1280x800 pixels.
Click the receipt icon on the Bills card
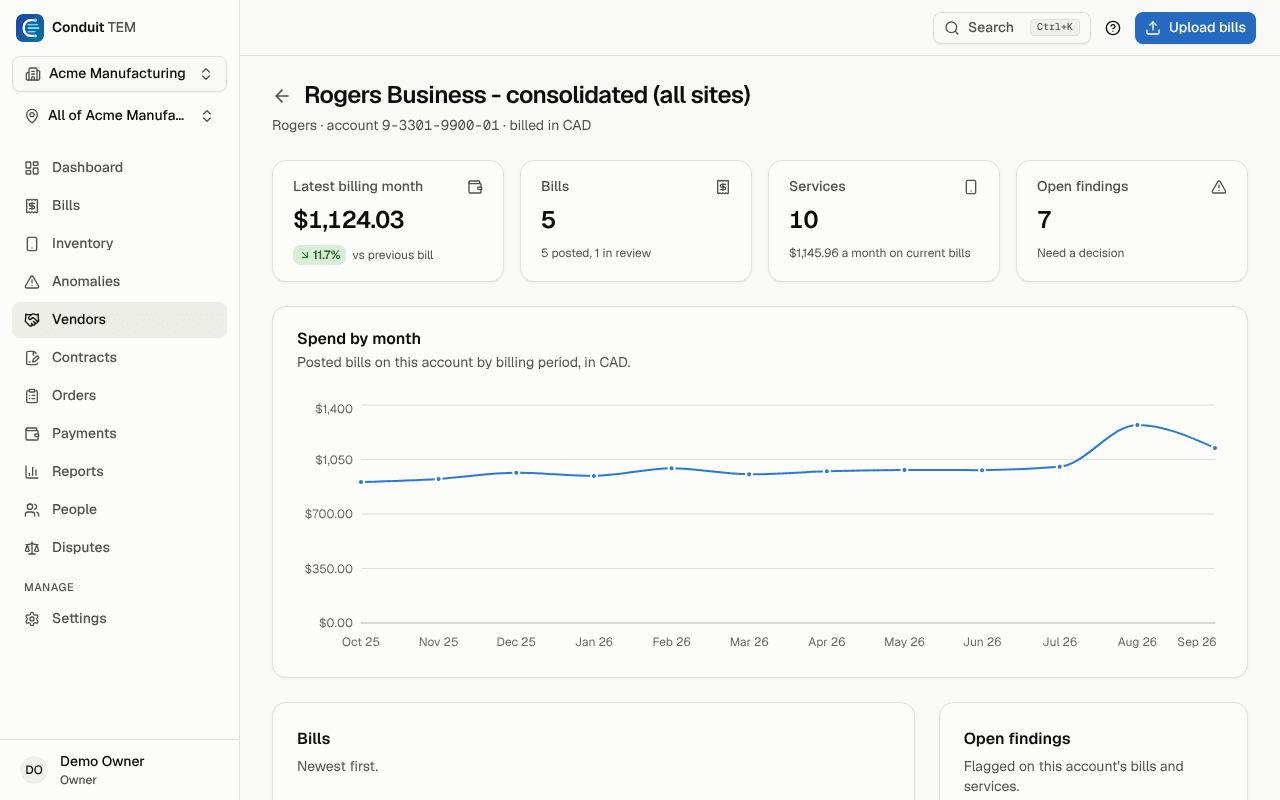tap(723, 187)
